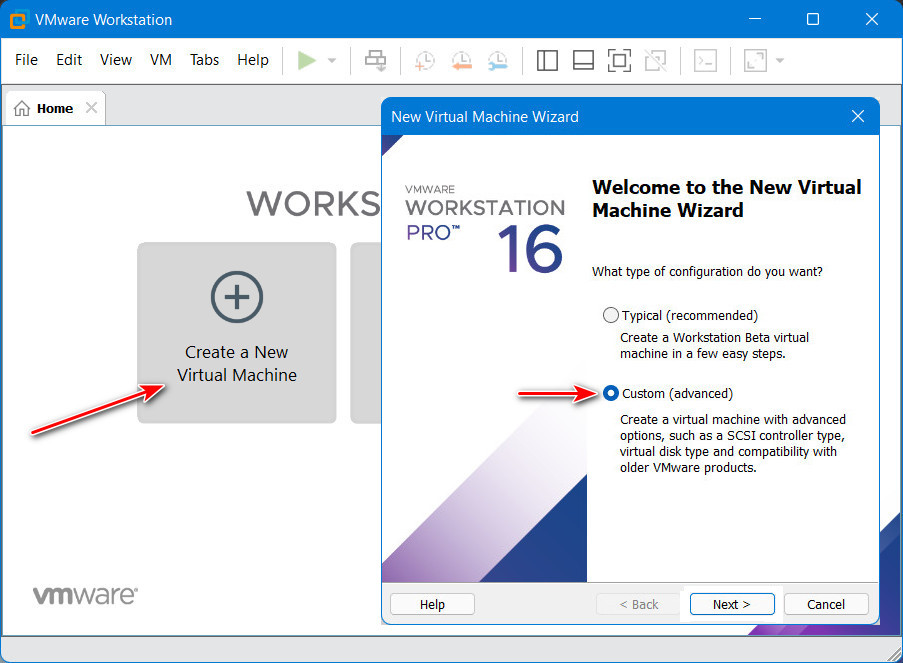
Task: Click the disabled < Back button
Action: 639,604
